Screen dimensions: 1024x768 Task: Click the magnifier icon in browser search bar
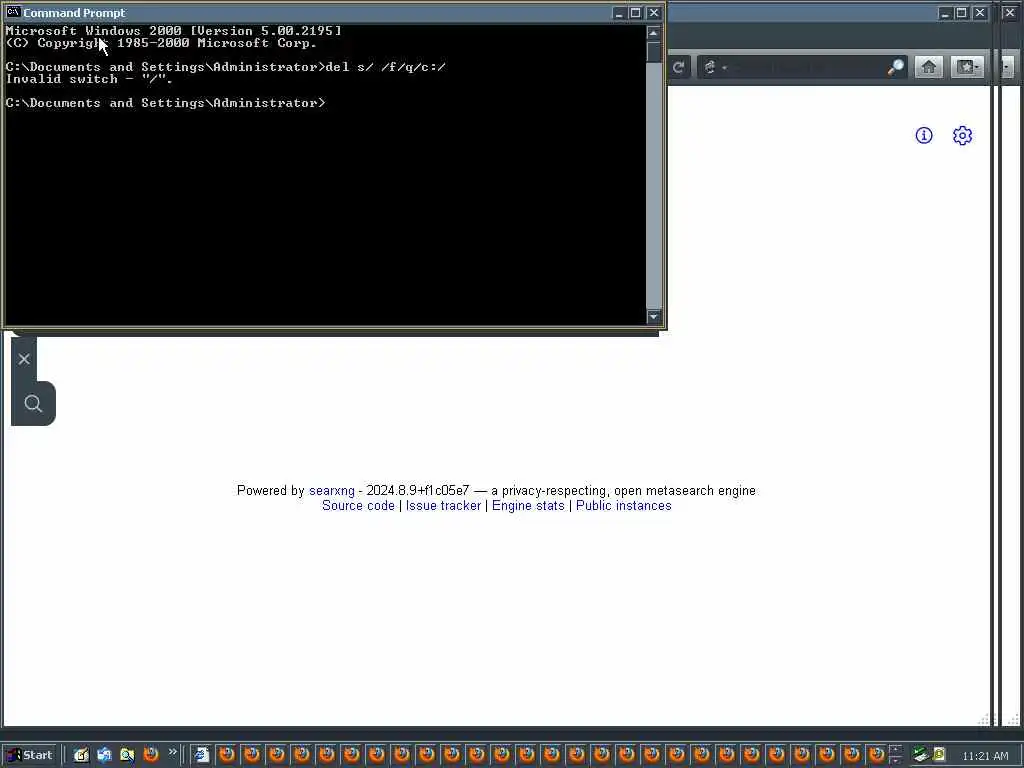click(895, 67)
